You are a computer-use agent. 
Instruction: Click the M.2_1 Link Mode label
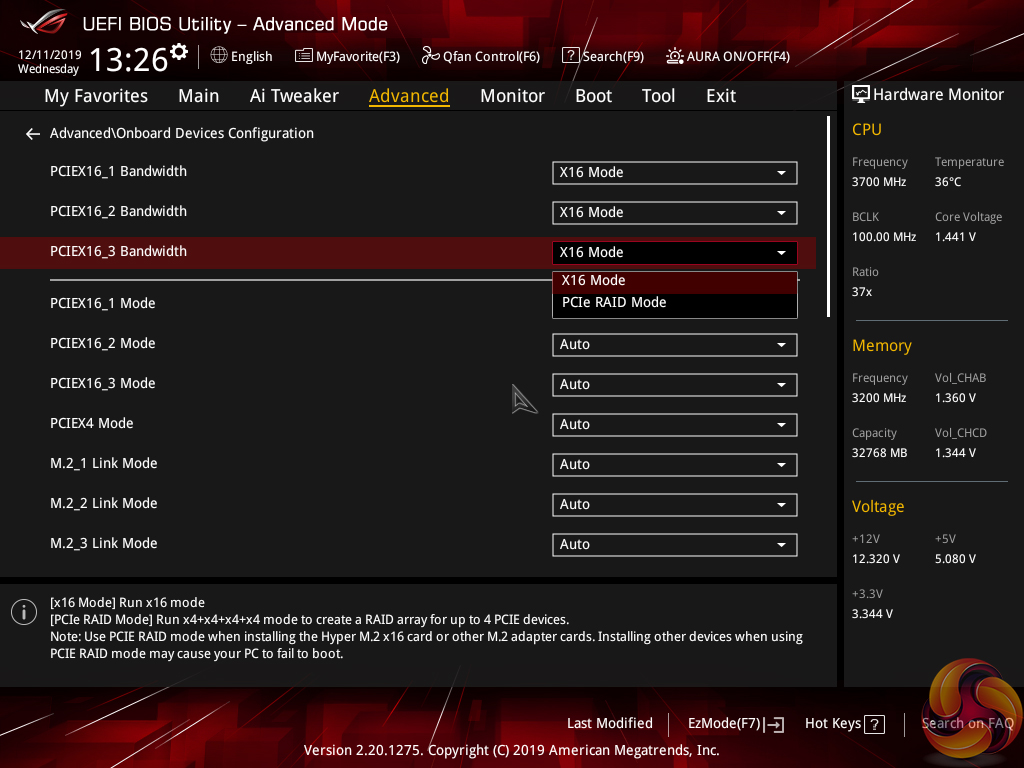coord(103,464)
